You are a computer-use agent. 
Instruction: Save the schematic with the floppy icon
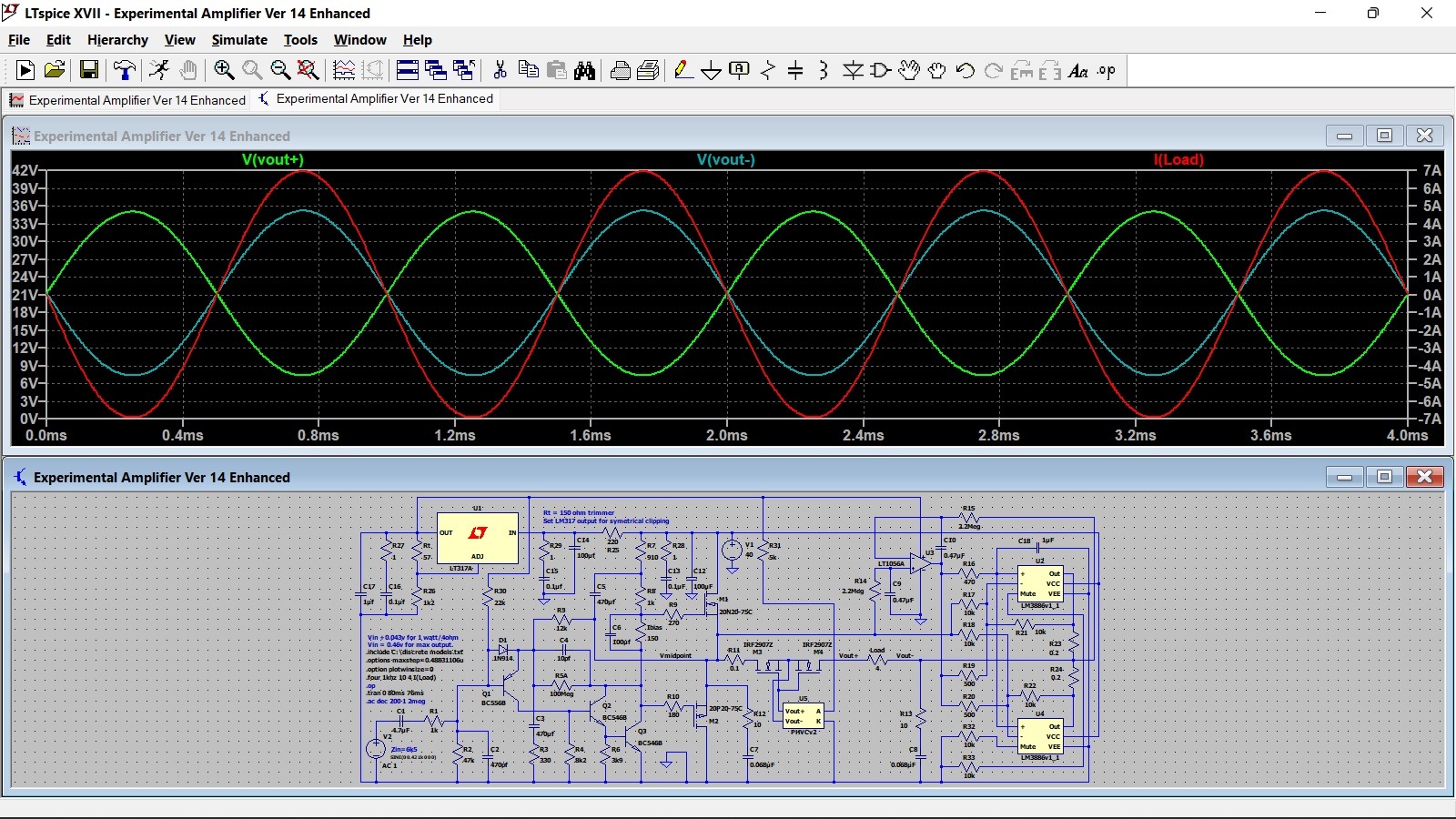click(89, 70)
